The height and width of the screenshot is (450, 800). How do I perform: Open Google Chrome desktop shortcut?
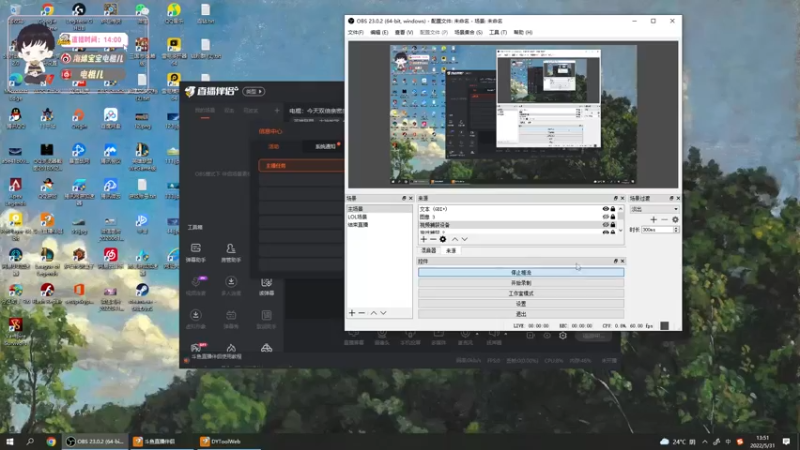coord(47,14)
